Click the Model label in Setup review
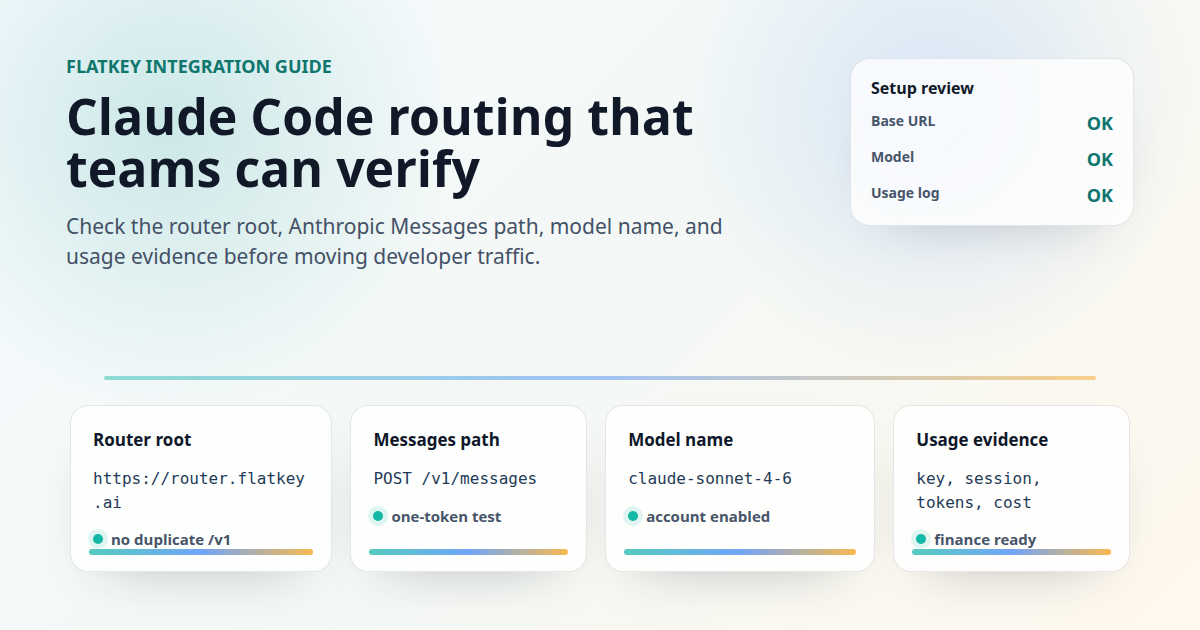1200x630 pixels. tap(892, 157)
